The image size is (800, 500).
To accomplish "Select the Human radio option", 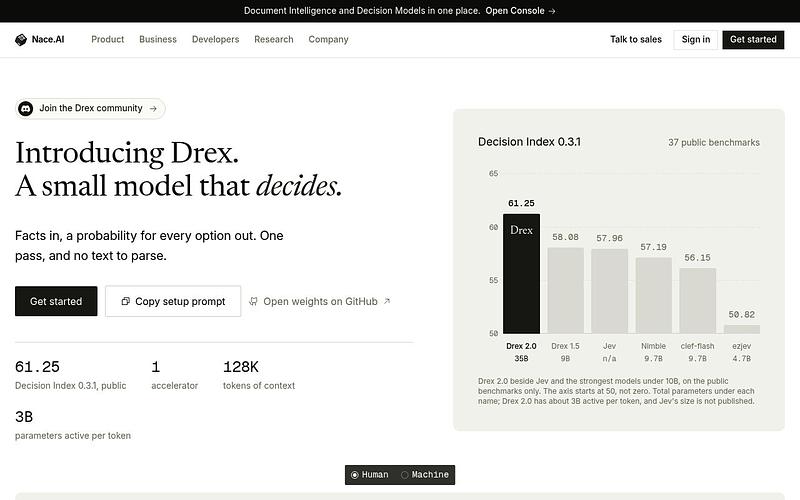I will tap(370, 474).
